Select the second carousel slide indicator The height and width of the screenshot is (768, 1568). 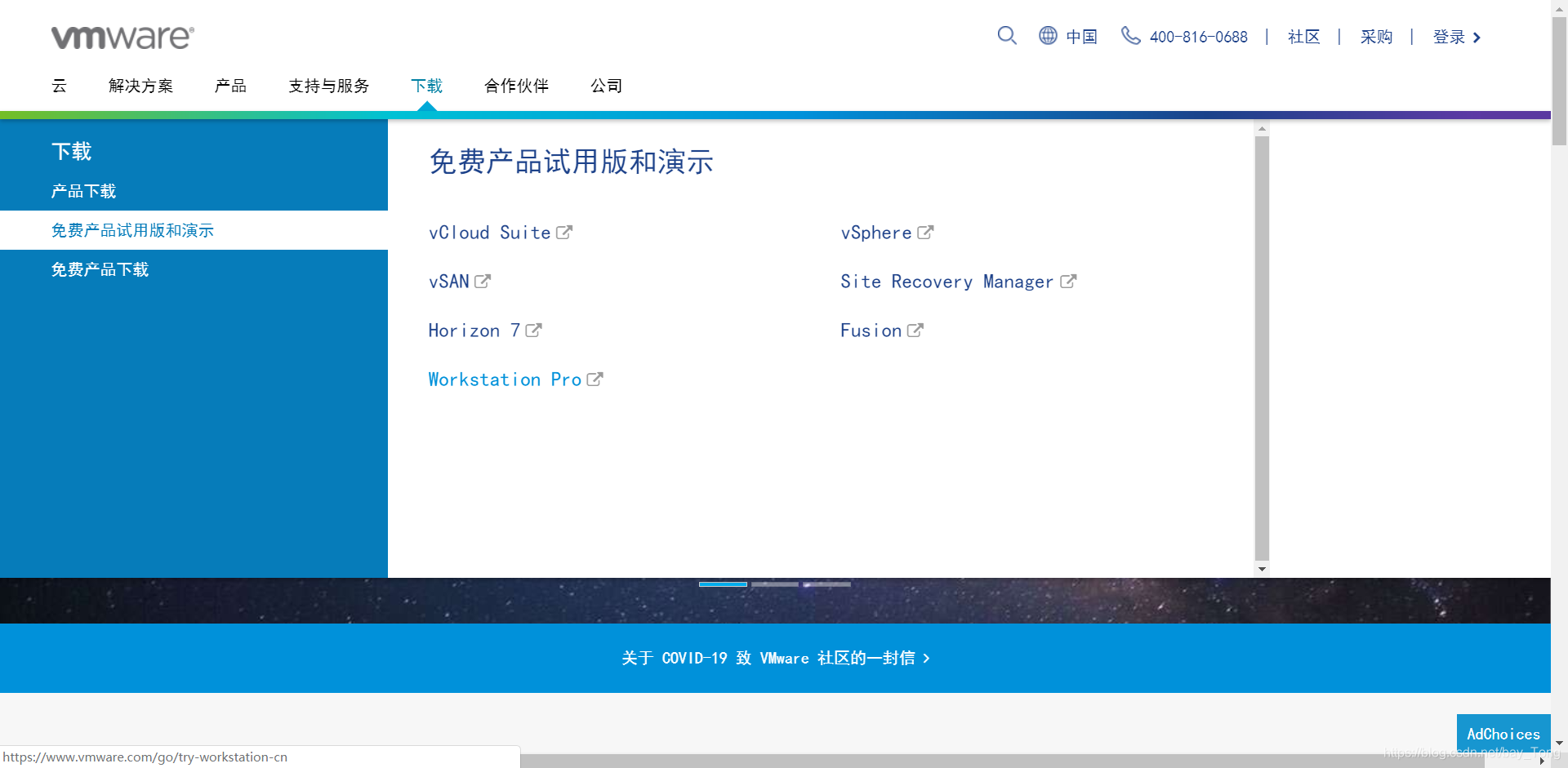pos(775,584)
